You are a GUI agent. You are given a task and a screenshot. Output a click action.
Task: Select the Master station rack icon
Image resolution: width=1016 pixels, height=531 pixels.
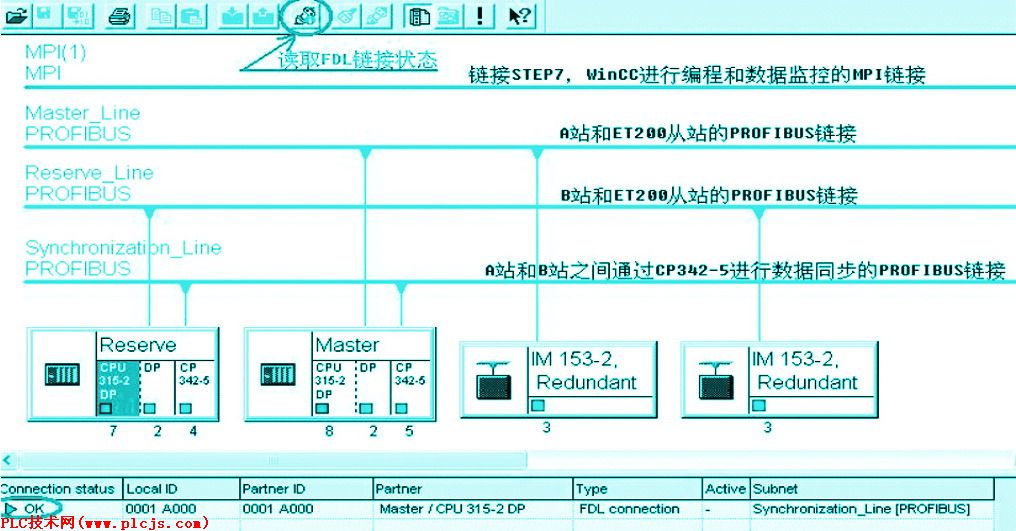pos(278,374)
